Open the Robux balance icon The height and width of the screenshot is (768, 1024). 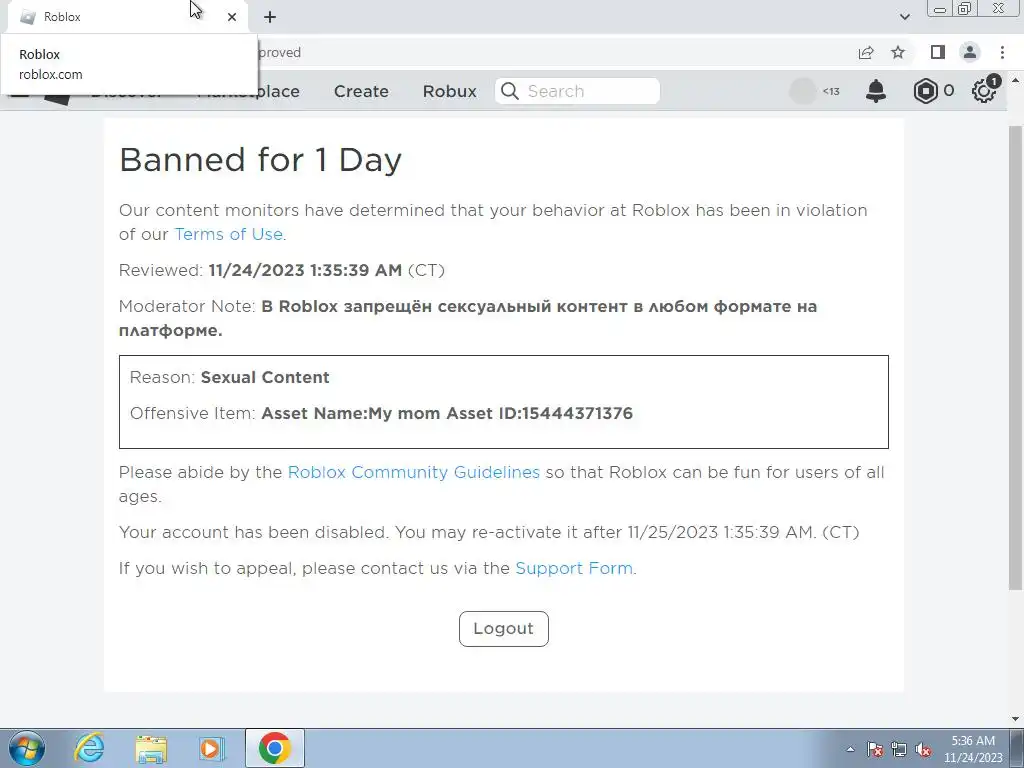[x=925, y=91]
